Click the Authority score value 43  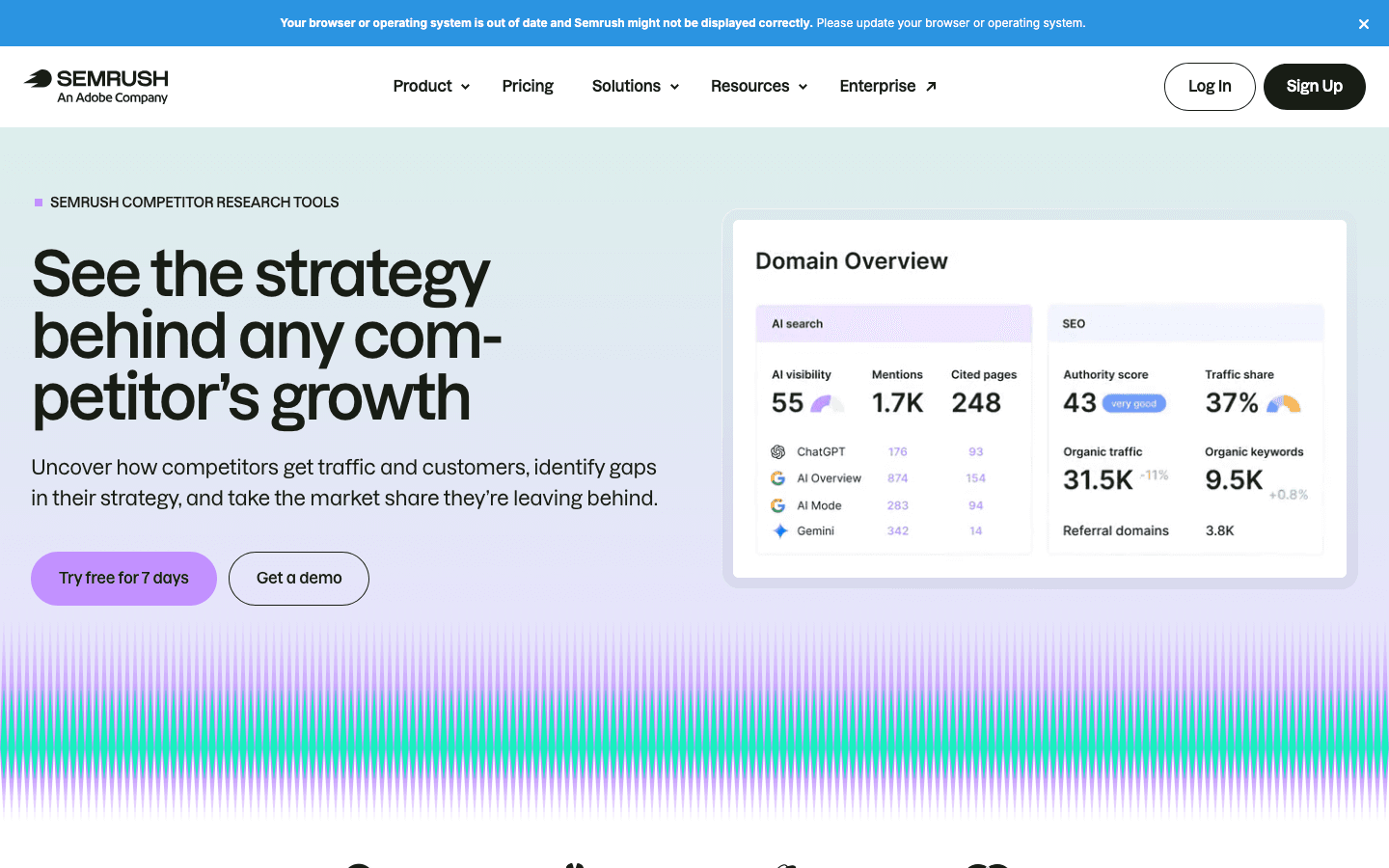1079,403
